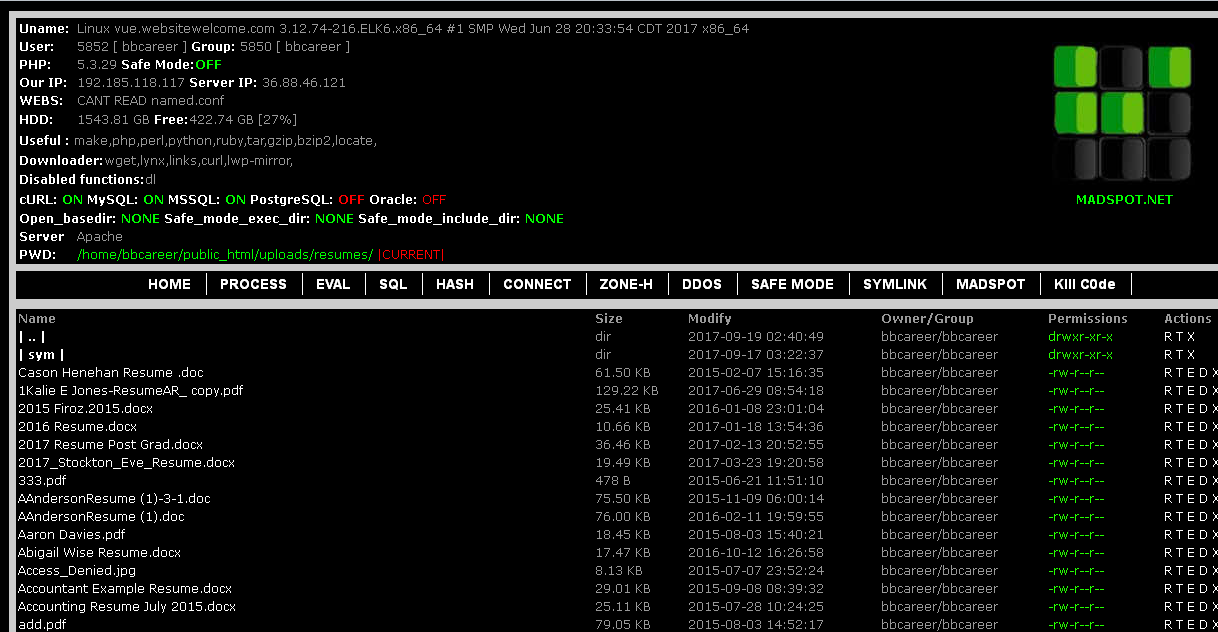Open the MADSPOT page
This screenshot has width=1218, height=632.
(990, 284)
